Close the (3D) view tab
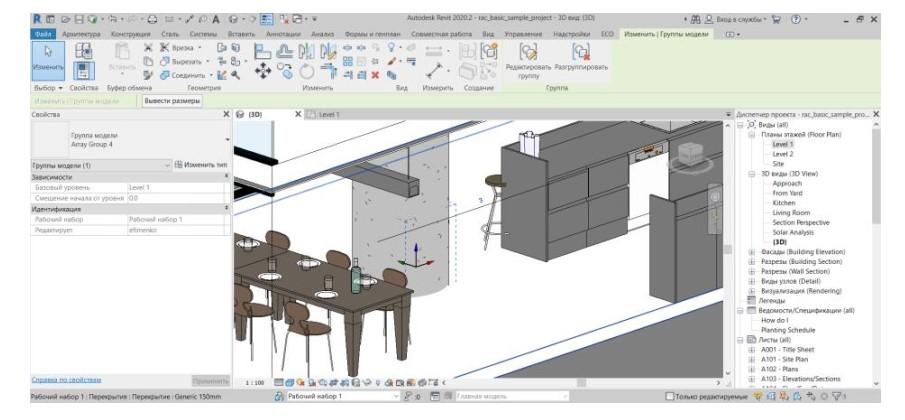Image resolution: width=905 pixels, height=420 pixels. point(298,115)
